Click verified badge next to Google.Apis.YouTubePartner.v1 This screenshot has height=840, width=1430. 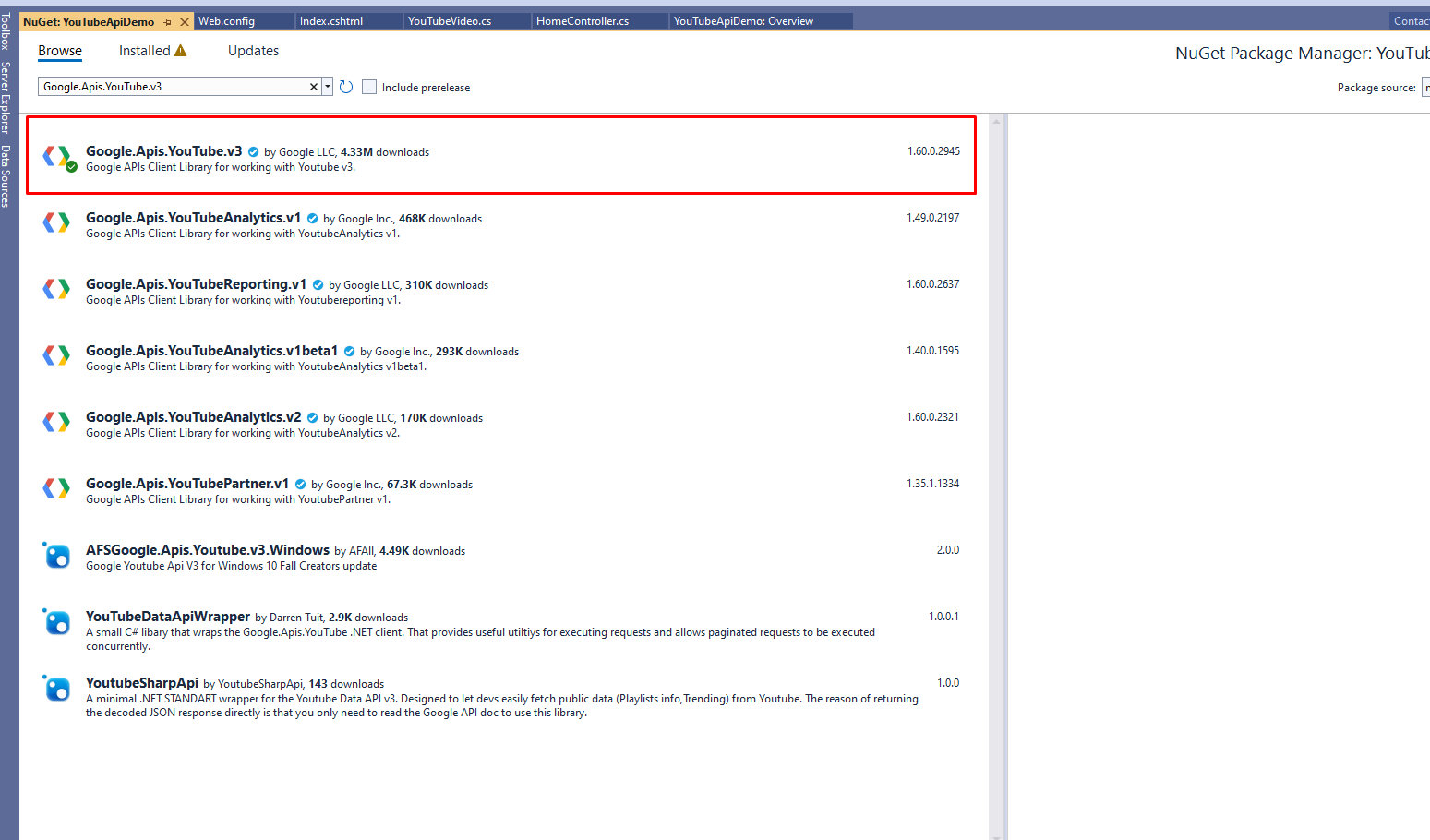[x=301, y=485]
